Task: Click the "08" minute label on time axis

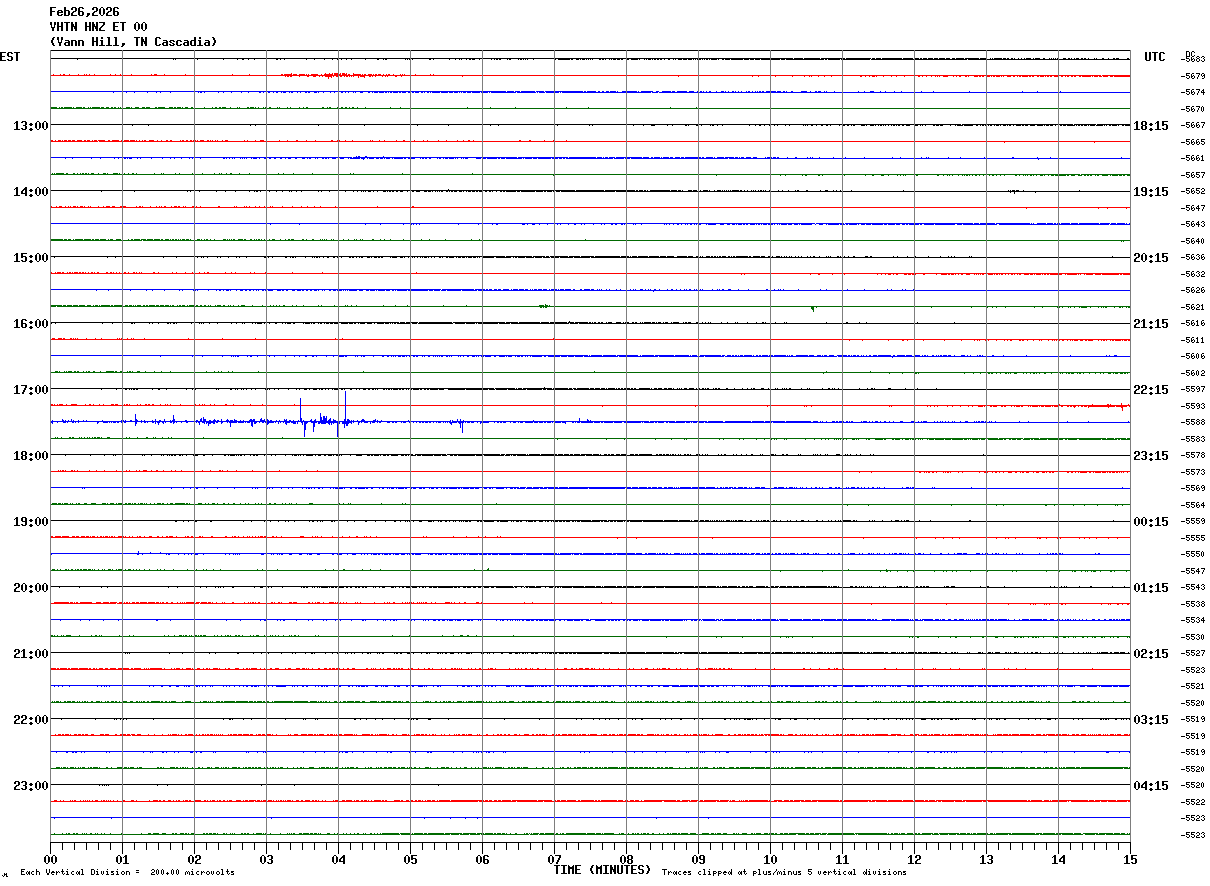Action: click(626, 859)
